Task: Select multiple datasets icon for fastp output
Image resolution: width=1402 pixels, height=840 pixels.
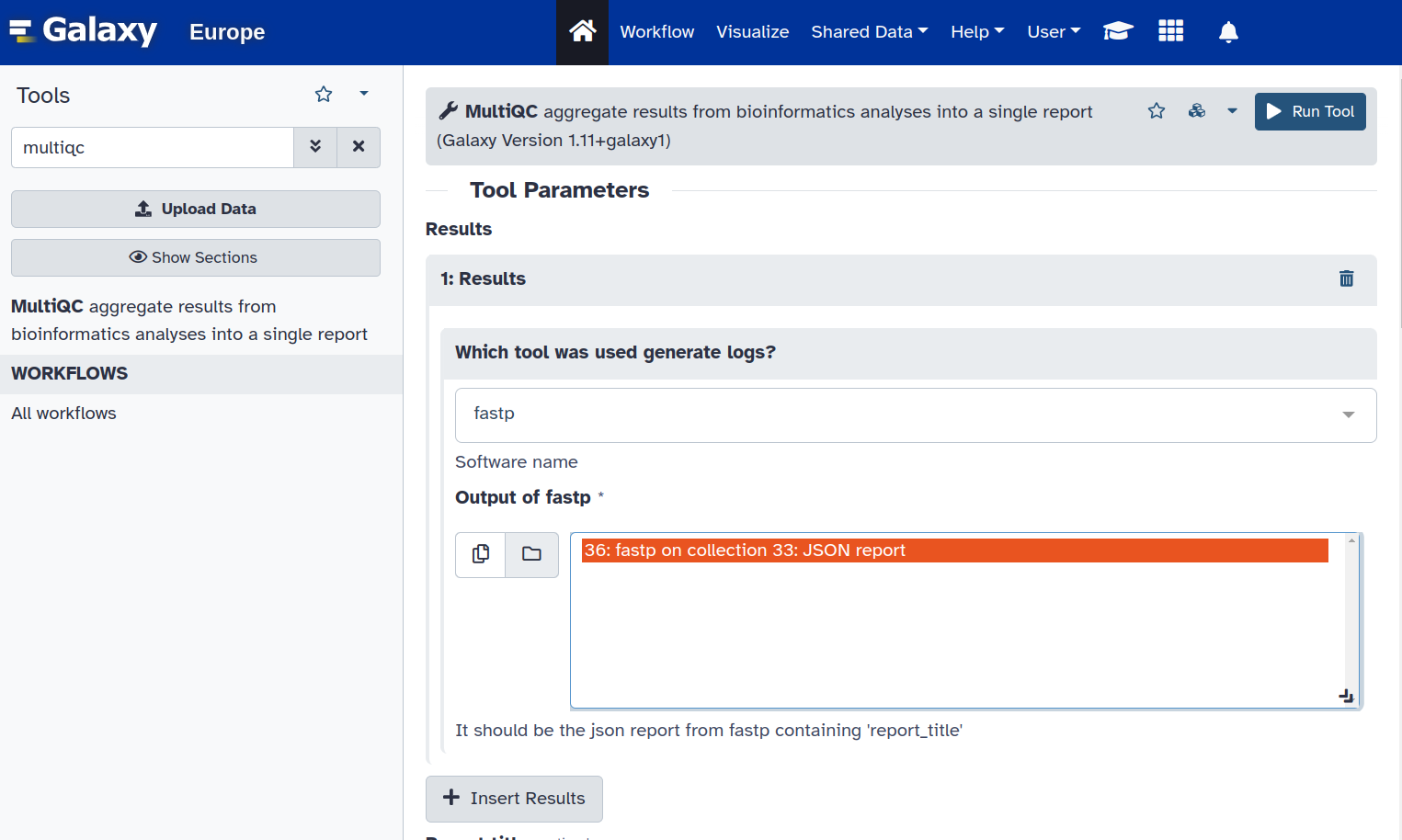Action: pyautogui.click(x=481, y=554)
